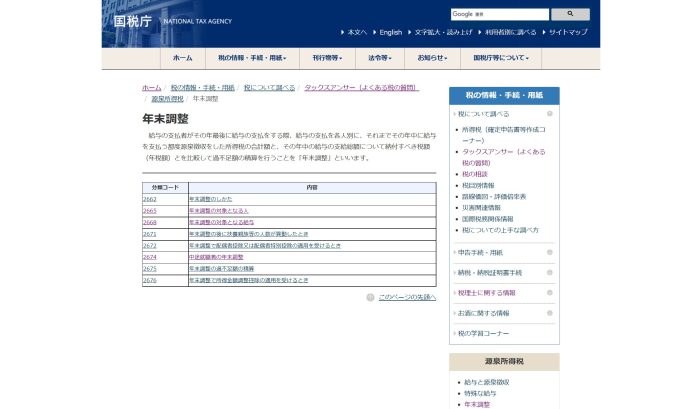Click the magnifier search button
The height and width of the screenshot is (409, 700).
tap(570, 14)
